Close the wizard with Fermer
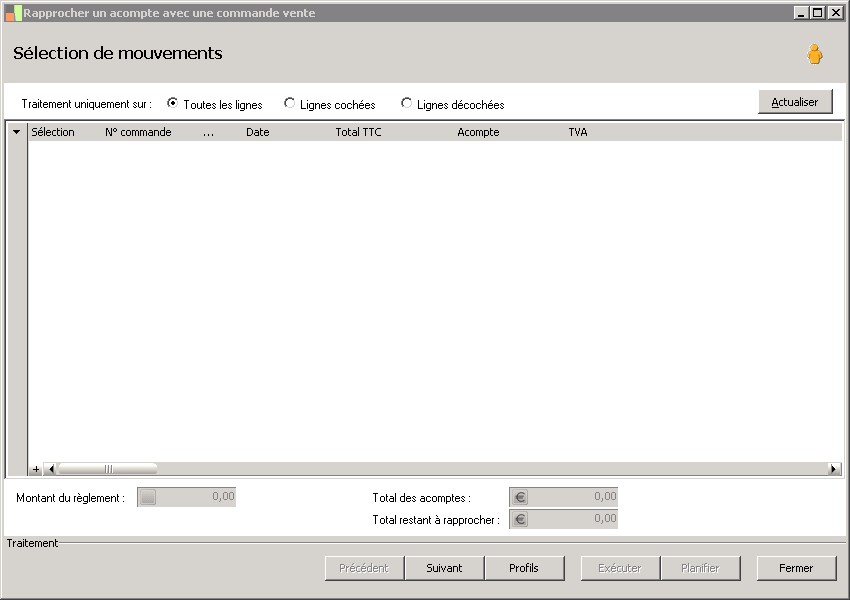This screenshot has height=600, width=850. pos(796,568)
